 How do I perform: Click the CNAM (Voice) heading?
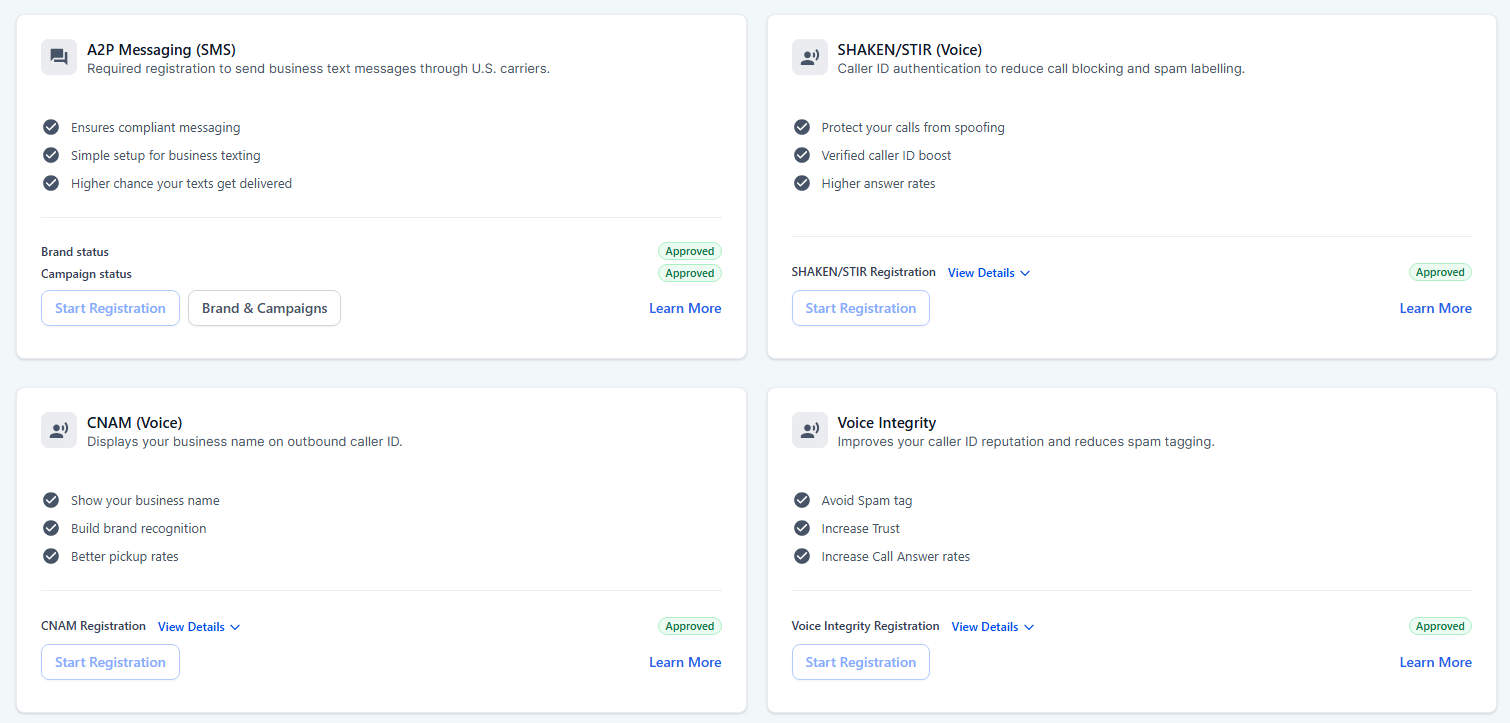point(135,422)
